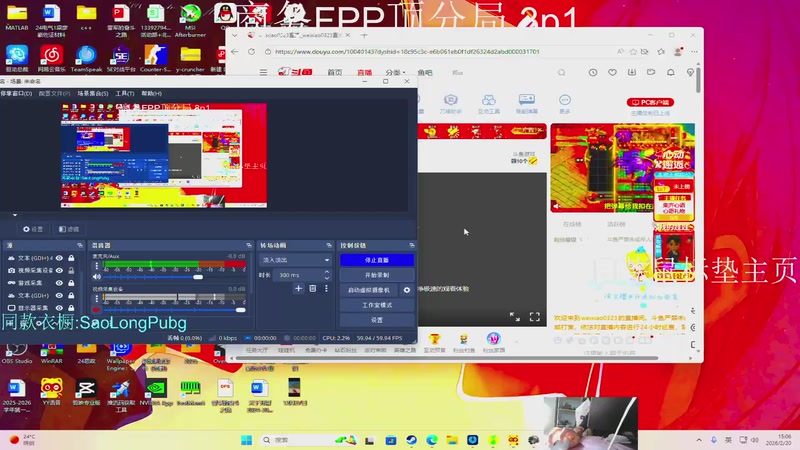800x450 pixels.
Task: Click 停止直播 button in OBS
Action: click(x=377, y=260)
